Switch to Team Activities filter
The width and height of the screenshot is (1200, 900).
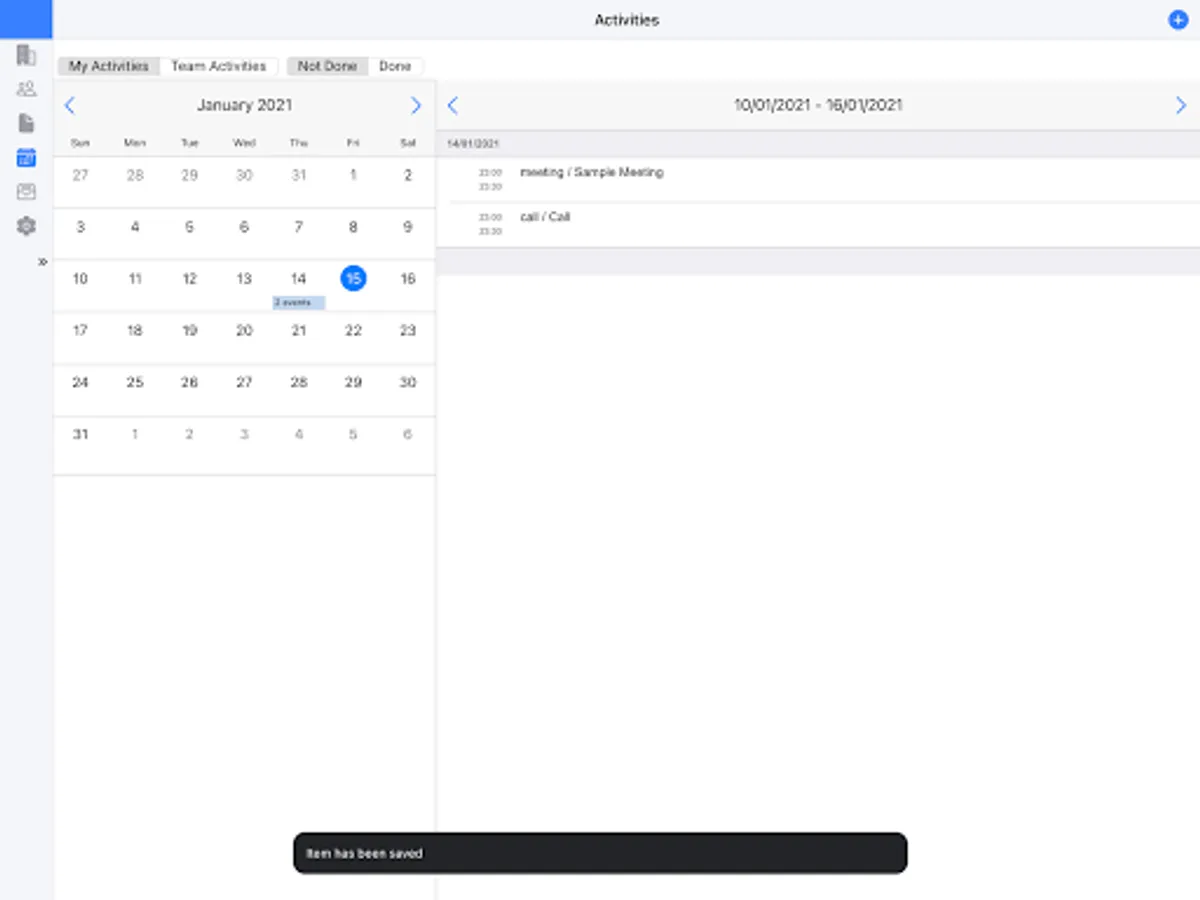point(219,66)
